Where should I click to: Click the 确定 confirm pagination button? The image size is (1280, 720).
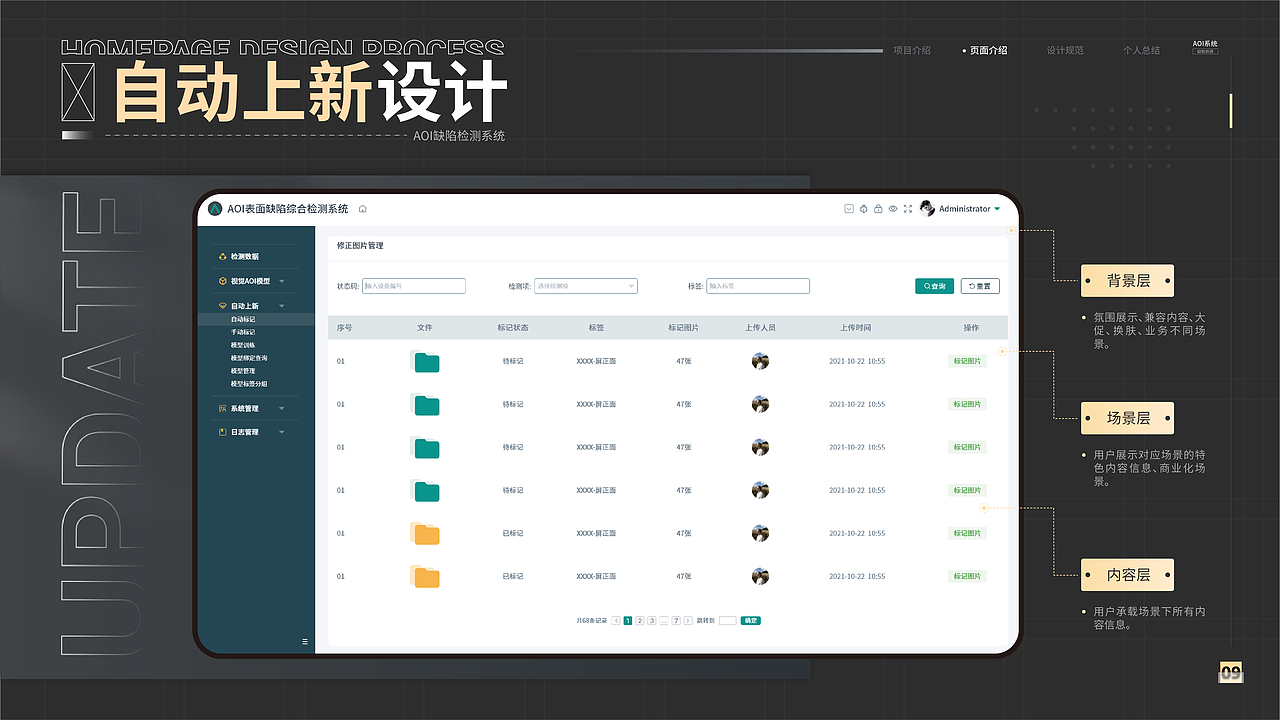click(x=751, y=621)
